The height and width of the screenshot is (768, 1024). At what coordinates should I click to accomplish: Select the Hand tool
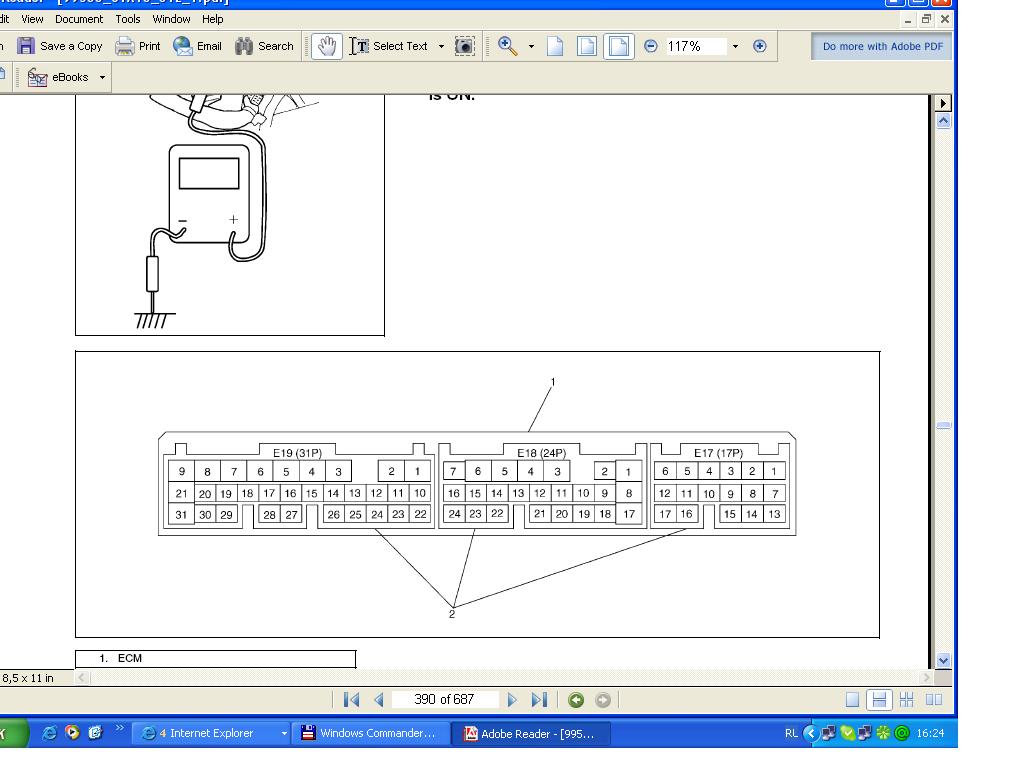pos(326,46)
